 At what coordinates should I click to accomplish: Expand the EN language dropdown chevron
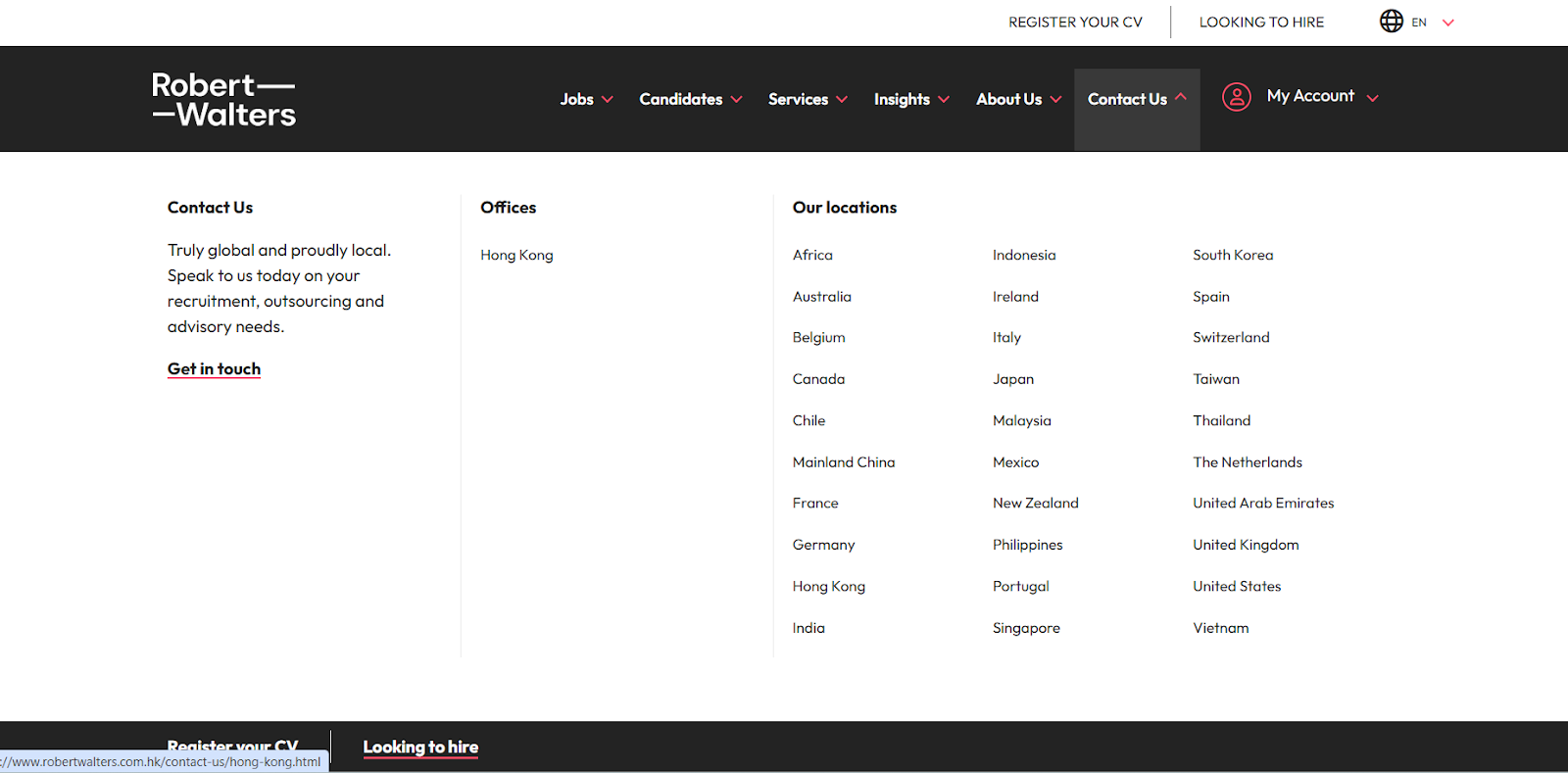click(1448, 23)
